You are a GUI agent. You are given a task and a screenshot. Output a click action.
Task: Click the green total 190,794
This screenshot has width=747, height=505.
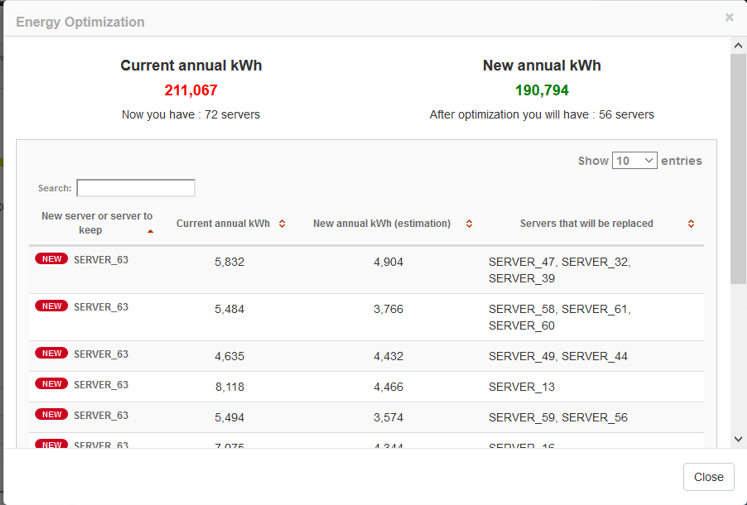tap(542, 90)
